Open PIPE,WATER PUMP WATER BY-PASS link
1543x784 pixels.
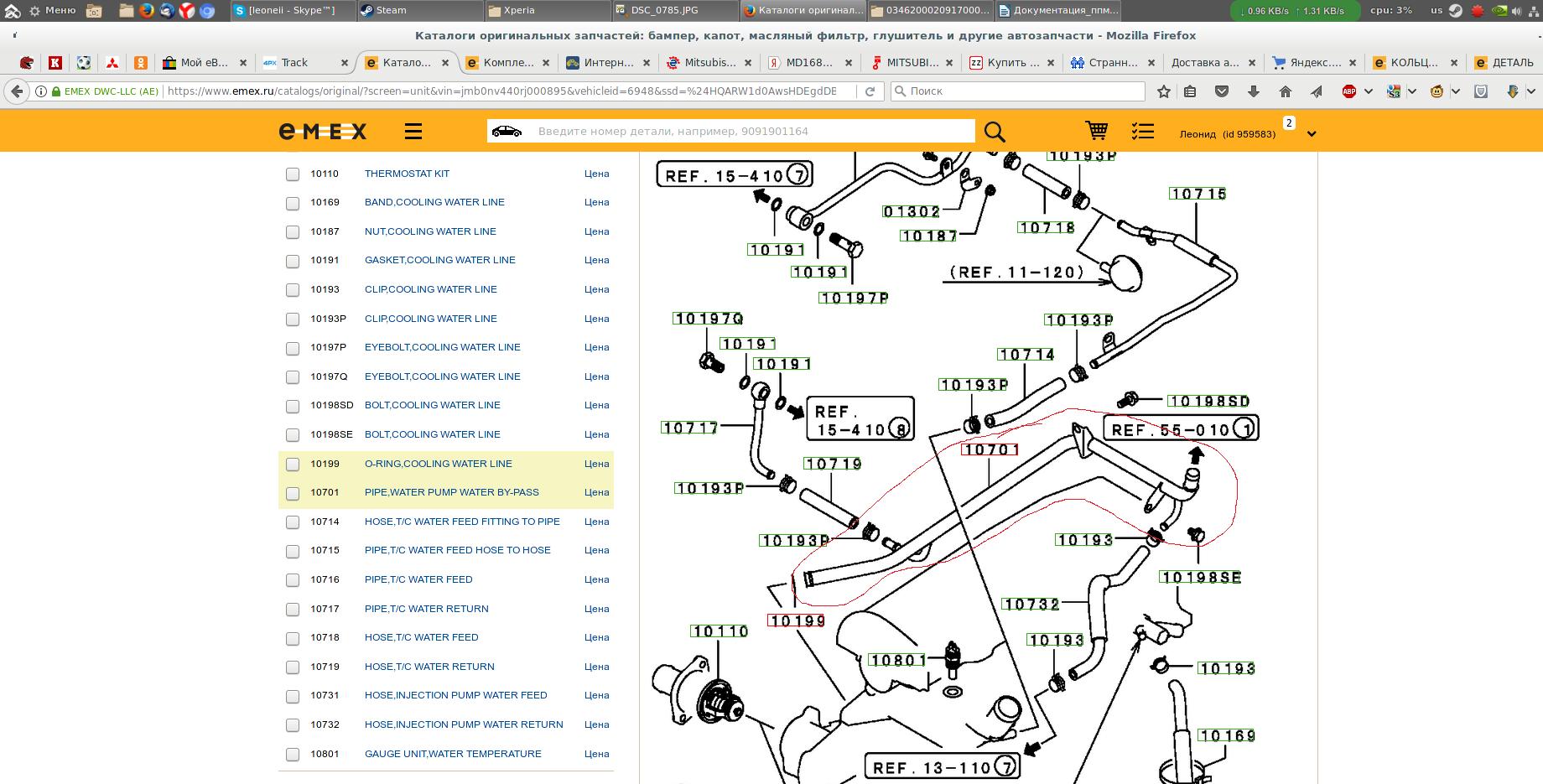451,492
